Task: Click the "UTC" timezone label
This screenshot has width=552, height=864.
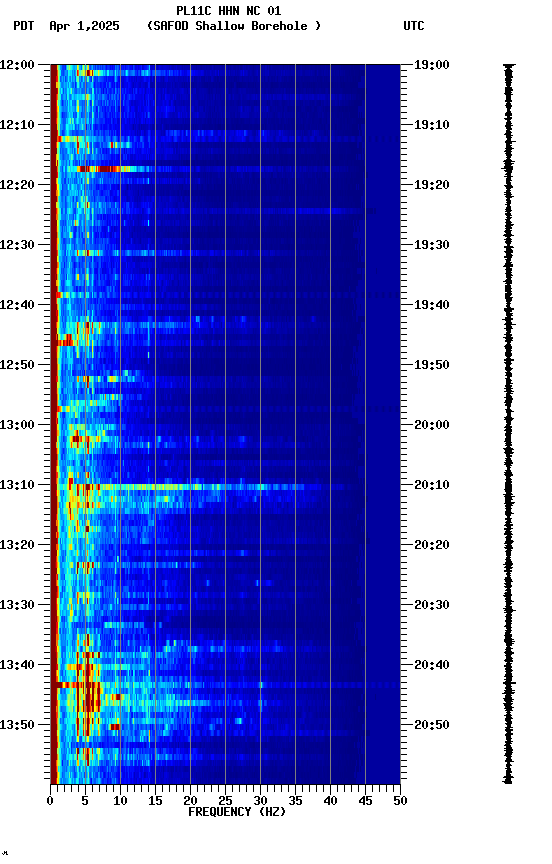Action: 414,26
